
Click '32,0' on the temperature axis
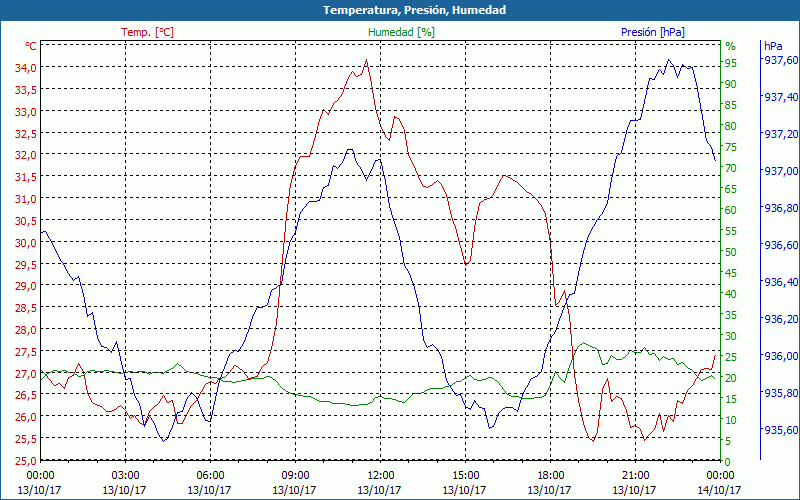26,155
